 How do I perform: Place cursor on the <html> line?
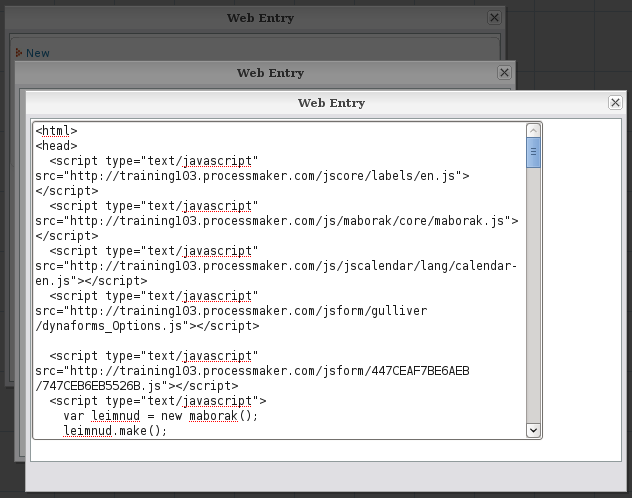tap(56, 131)
